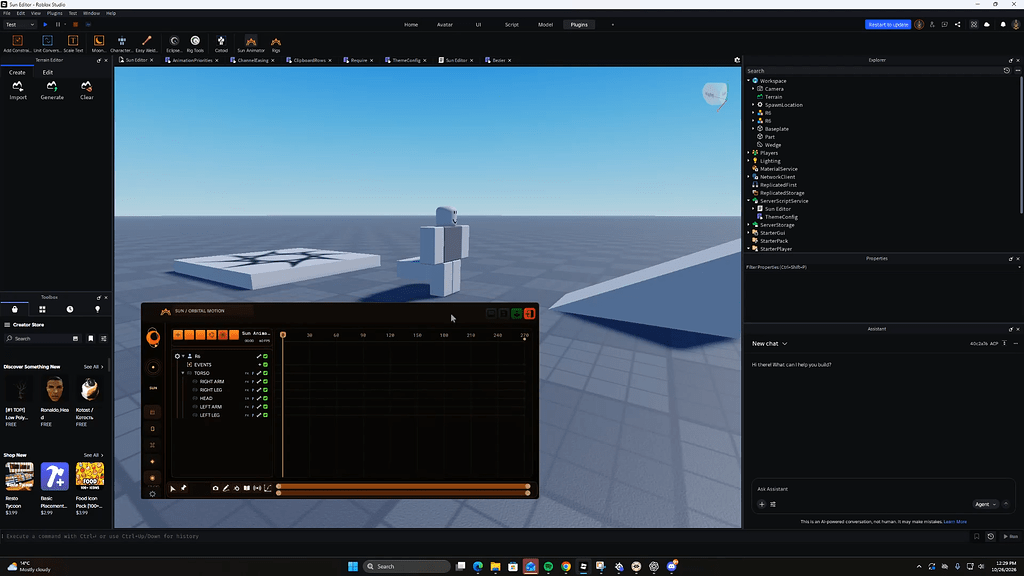
Task: Stop the test with the orange Stop button
Action: pyautogui.click(x=75, y=25)
